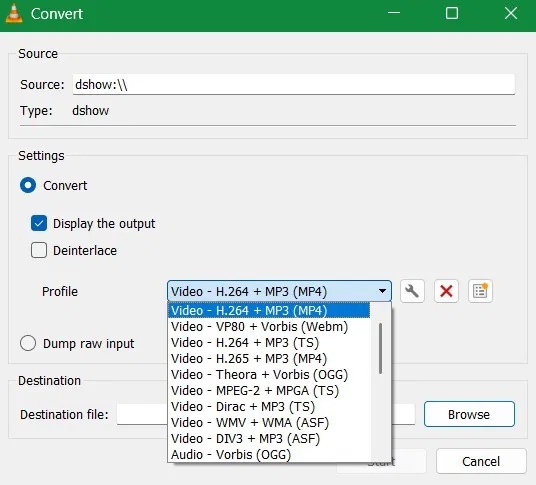
Task: Delete selected profile with red X icon
Action: click(x=446, y=291)
